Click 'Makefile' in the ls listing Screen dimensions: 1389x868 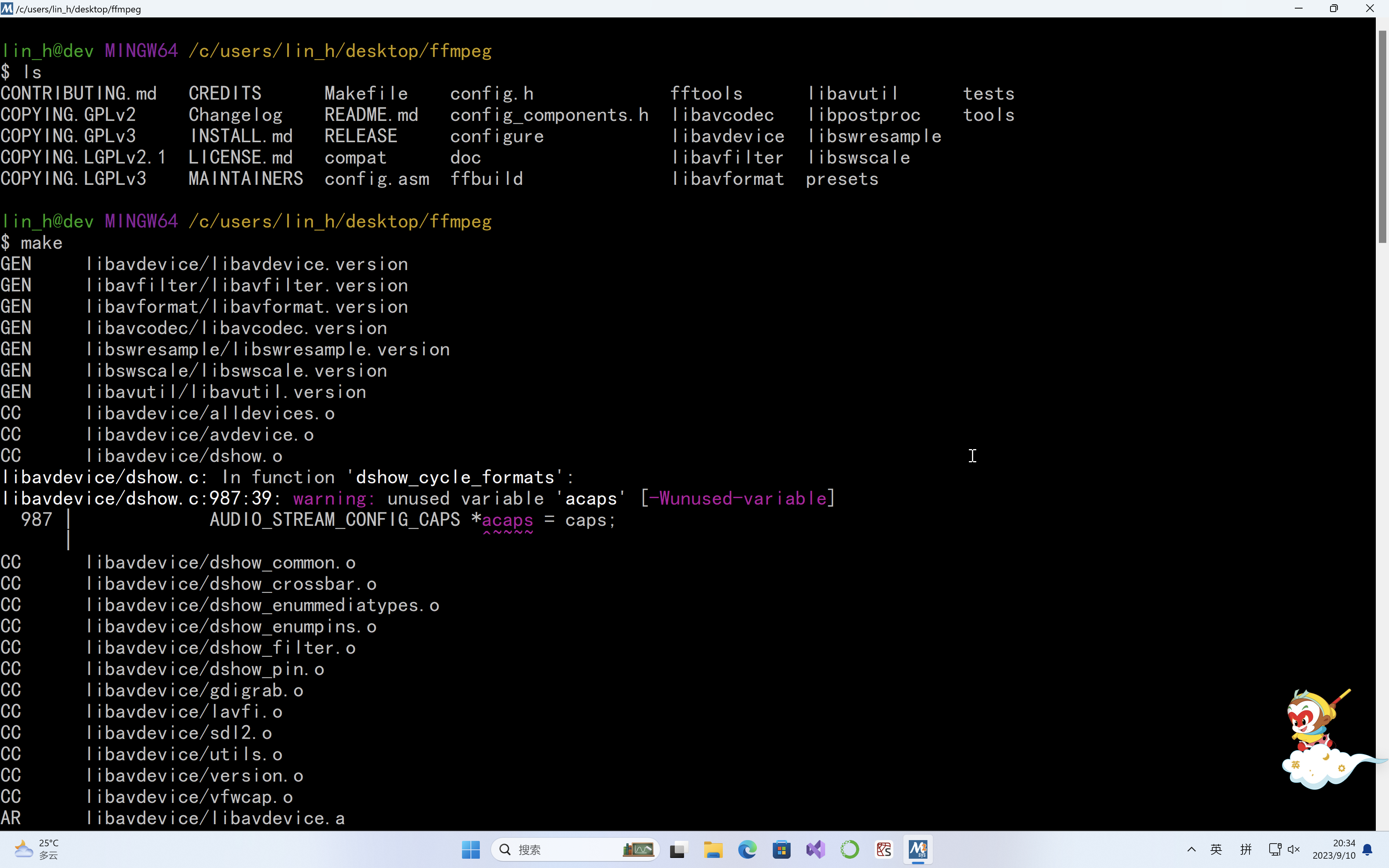pos(366,93)
